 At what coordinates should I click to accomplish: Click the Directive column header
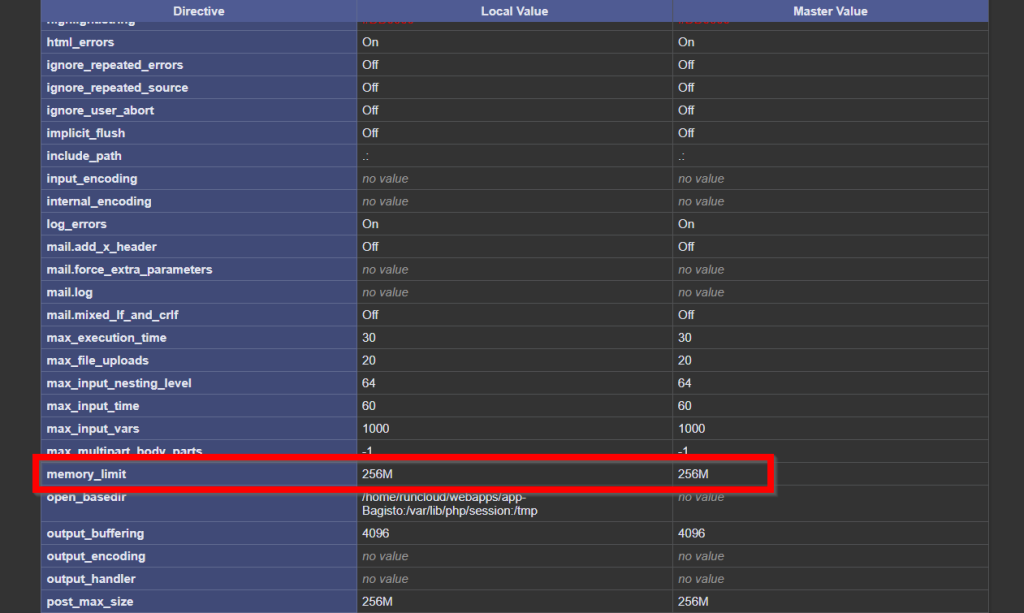point(197,11)
